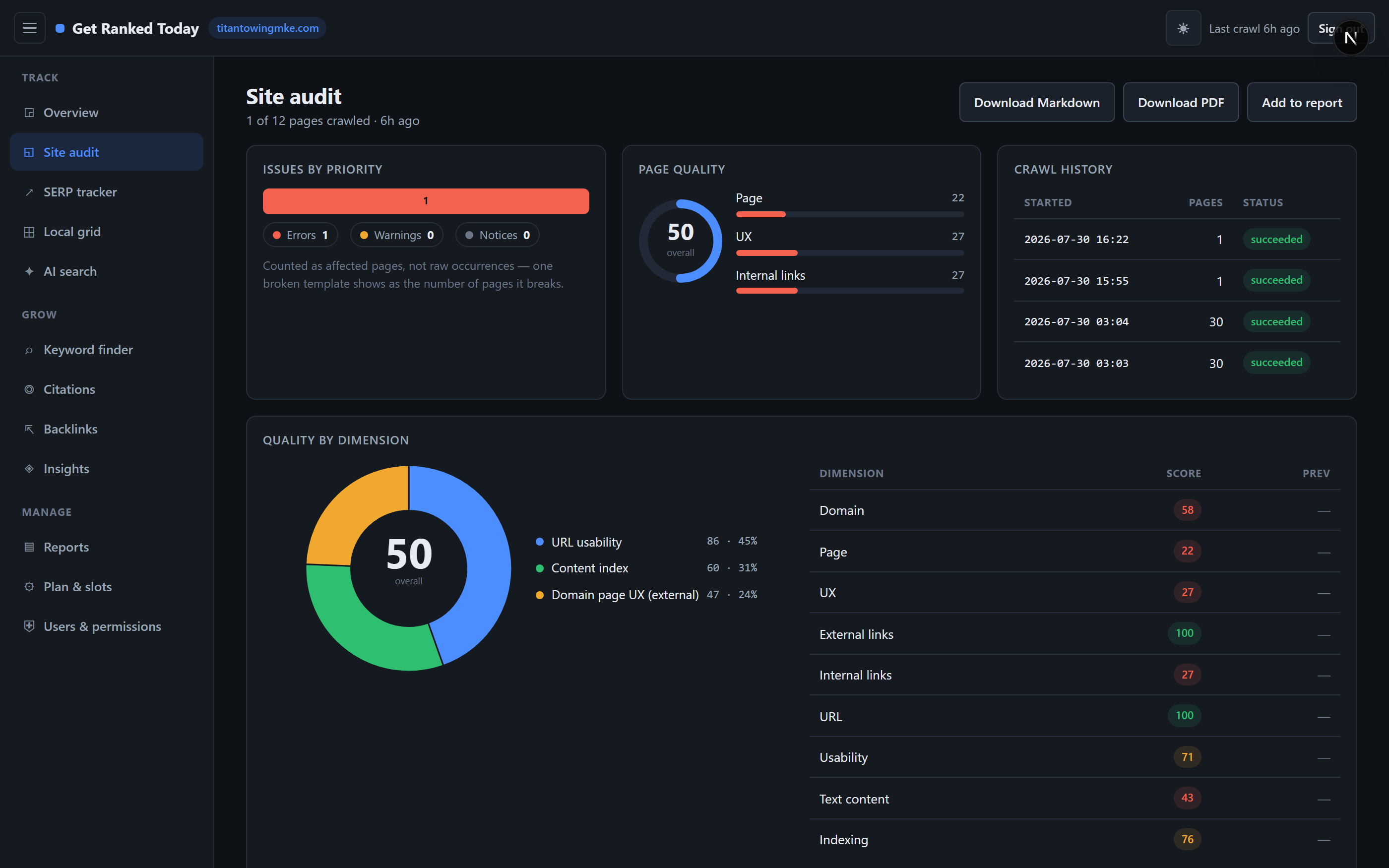Click the Sign out button
Screen dimensions: 1389x868
1341,28
